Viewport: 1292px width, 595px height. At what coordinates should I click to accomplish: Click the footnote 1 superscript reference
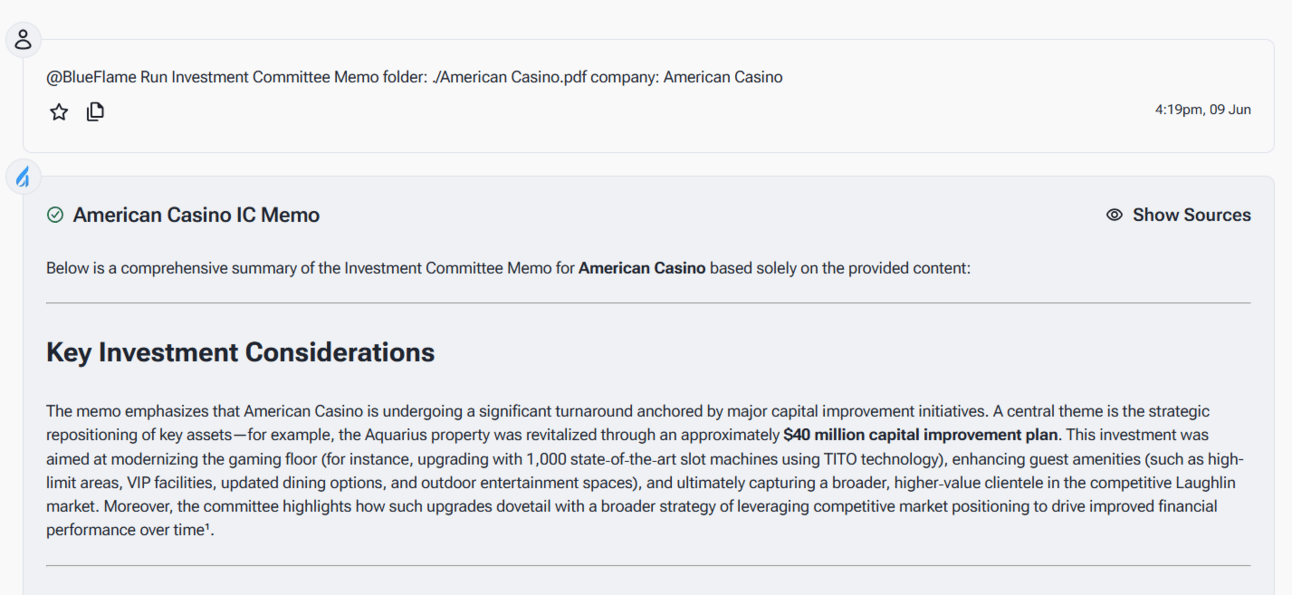[x=209, y=528]
